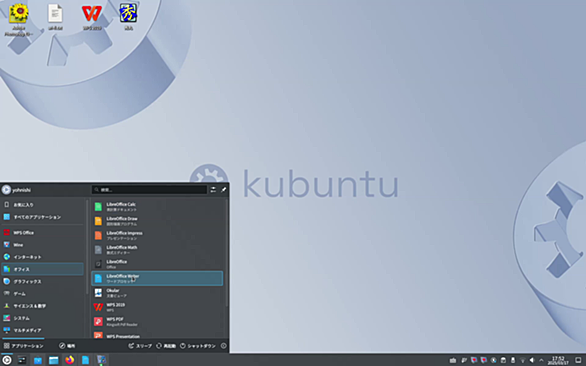Open LibreOffice Impress presentation app
The width and height of the screenshot is (586, 366).
(157, 235)
